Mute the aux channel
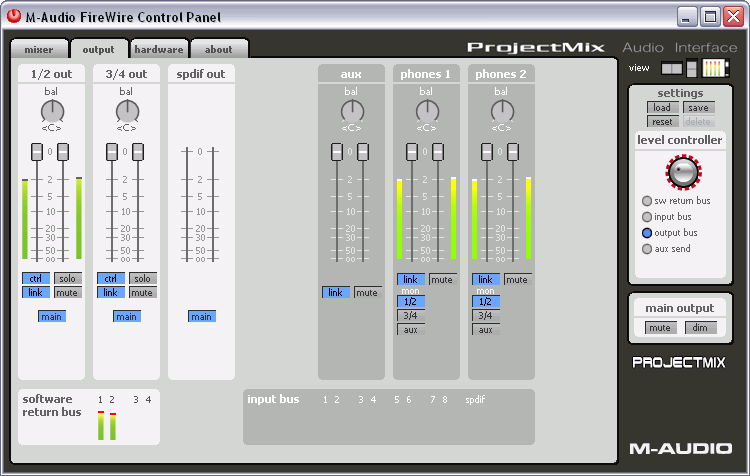This screenshot has width=750, height=476. coord(367,292)
